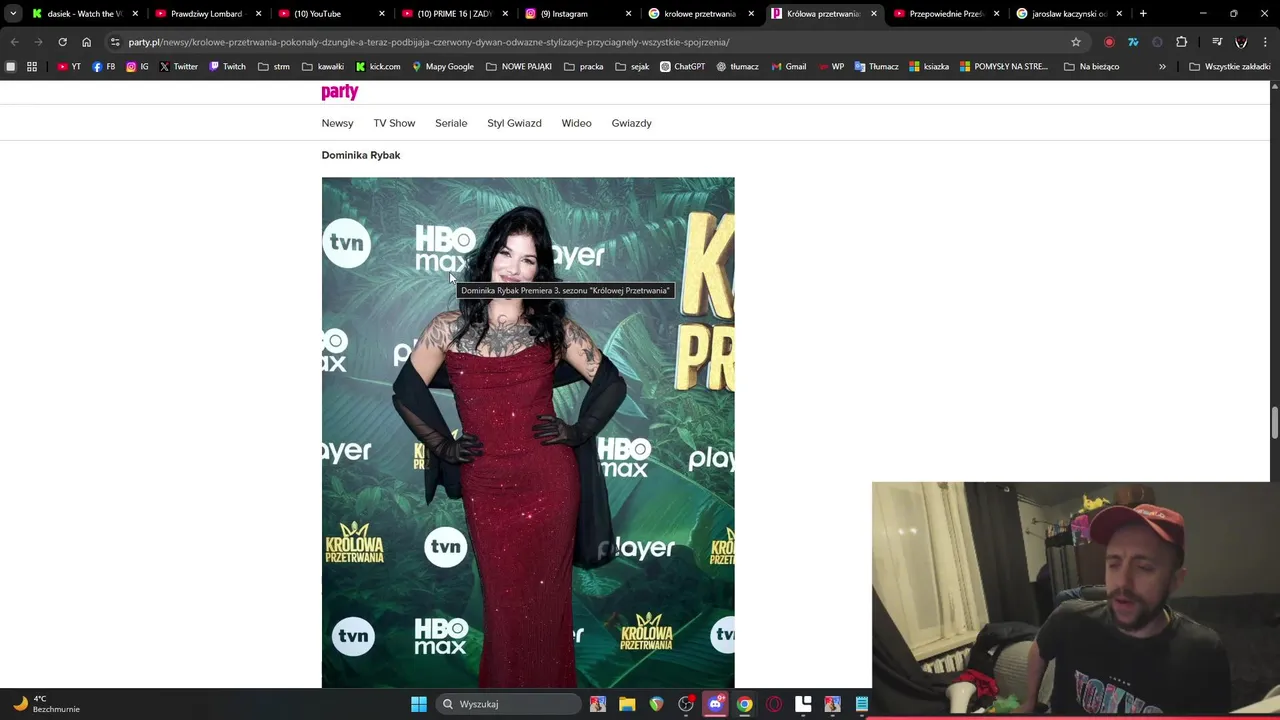Open OBS Studio from the taskbar
This screenshot has height=720, width=1280.
click(x=686, y=704)
